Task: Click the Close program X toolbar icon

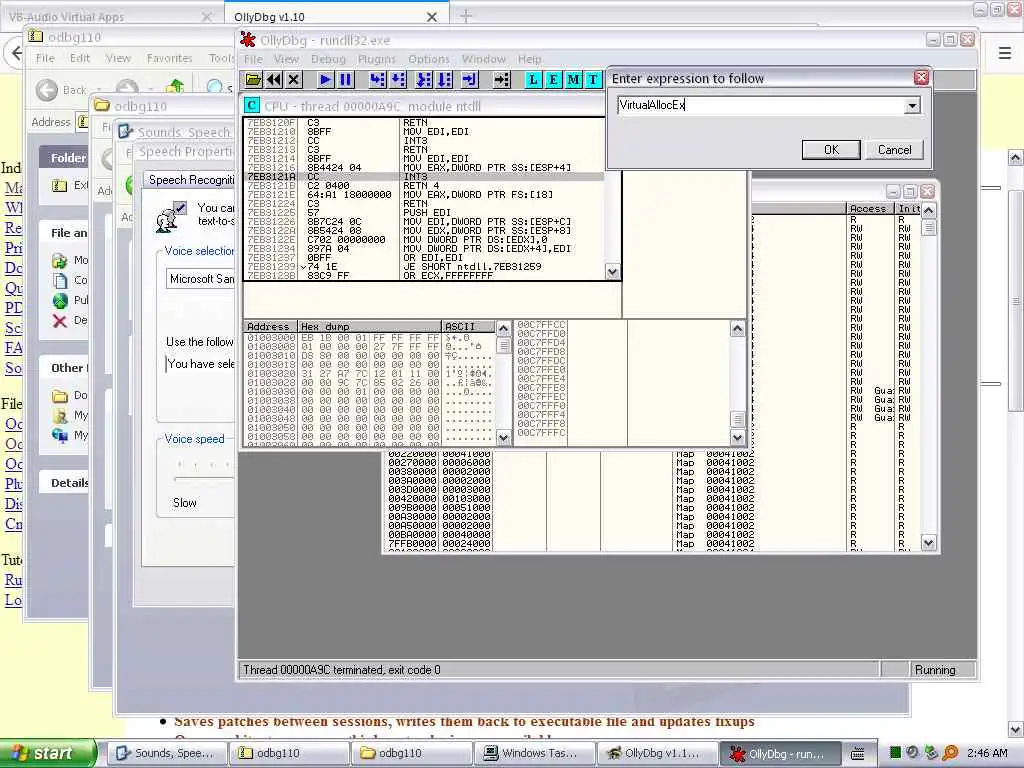Action: point(294,80)
